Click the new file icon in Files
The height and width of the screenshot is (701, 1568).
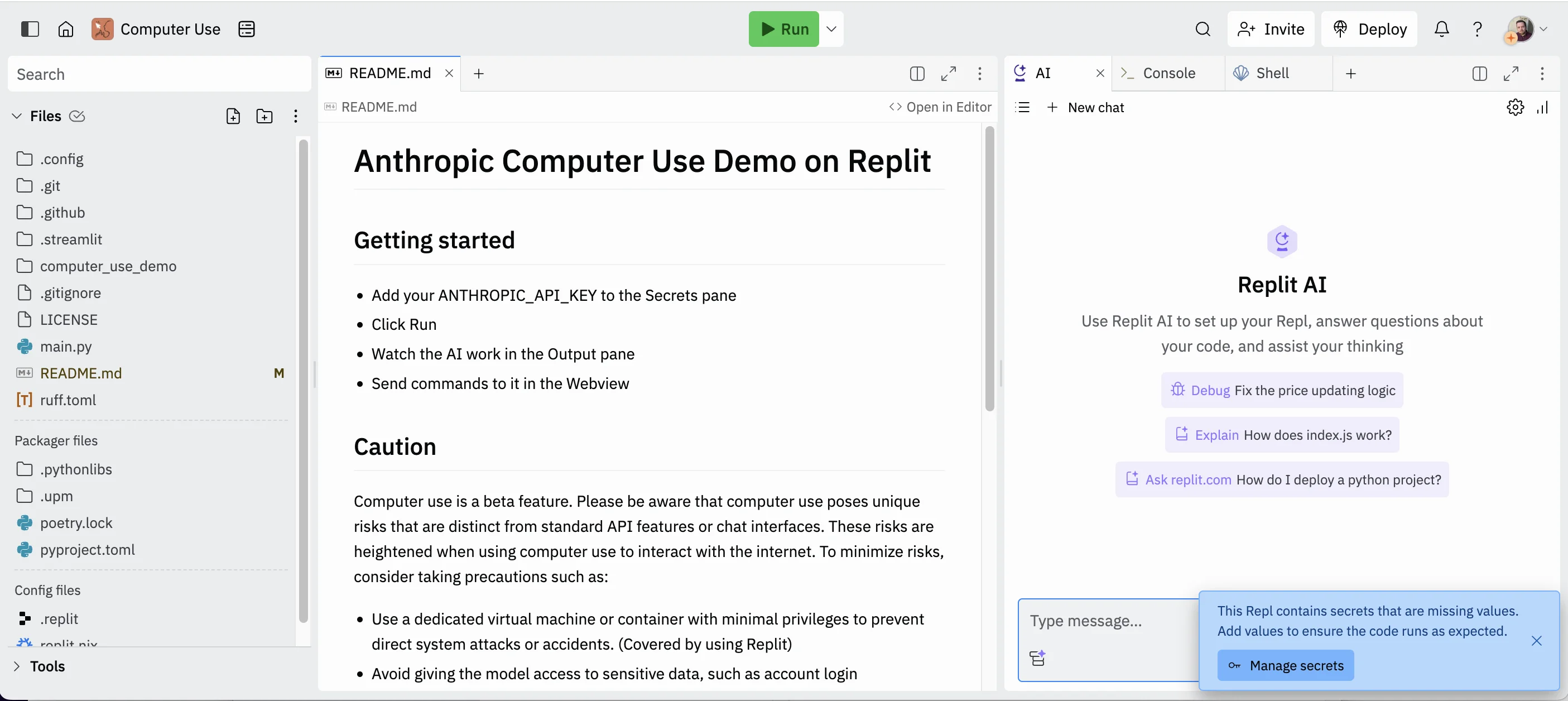(x=233, y=116)
